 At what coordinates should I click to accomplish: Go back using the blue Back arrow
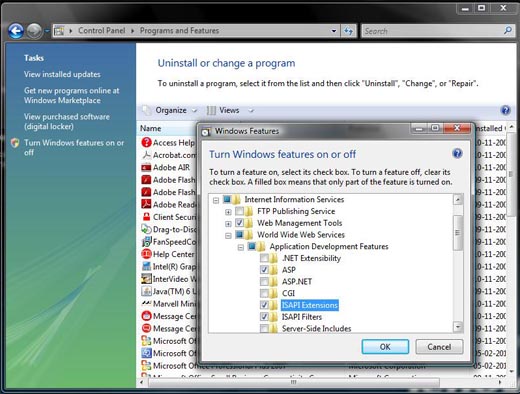(16, 31)
